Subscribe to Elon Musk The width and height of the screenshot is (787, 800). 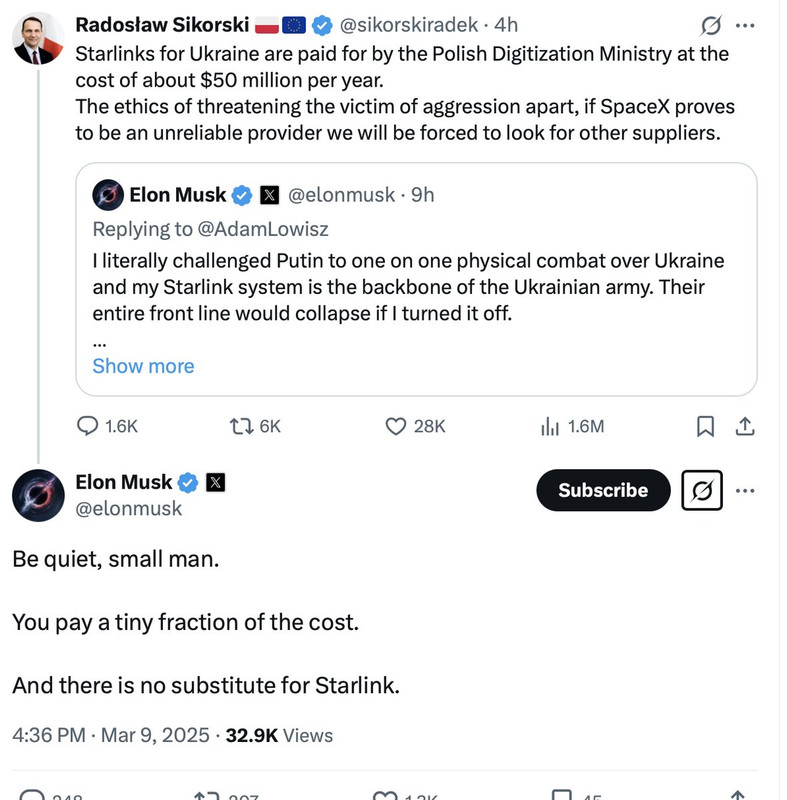[603, 490]
